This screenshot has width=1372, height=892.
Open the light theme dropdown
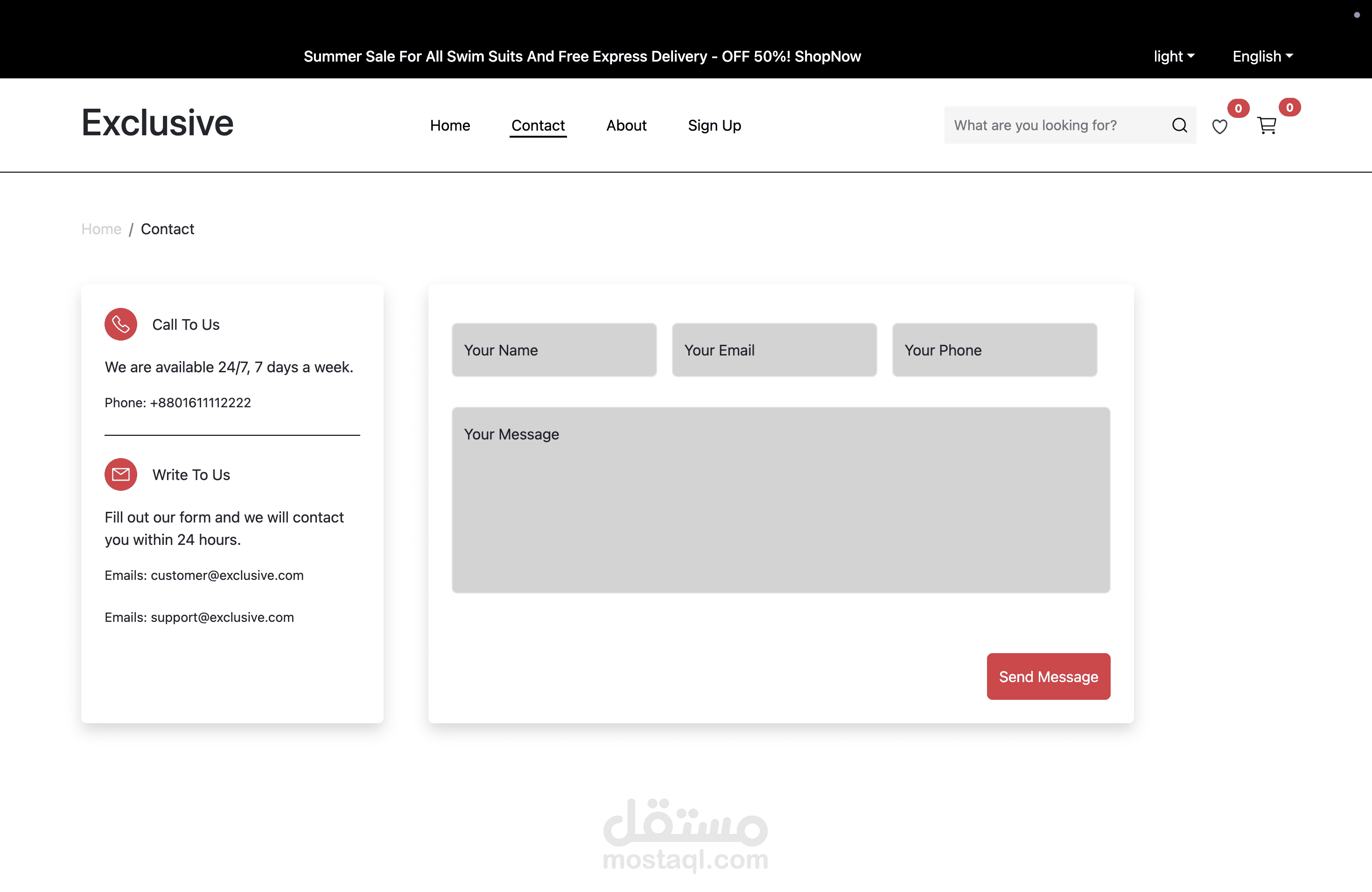pos(1174,56)
